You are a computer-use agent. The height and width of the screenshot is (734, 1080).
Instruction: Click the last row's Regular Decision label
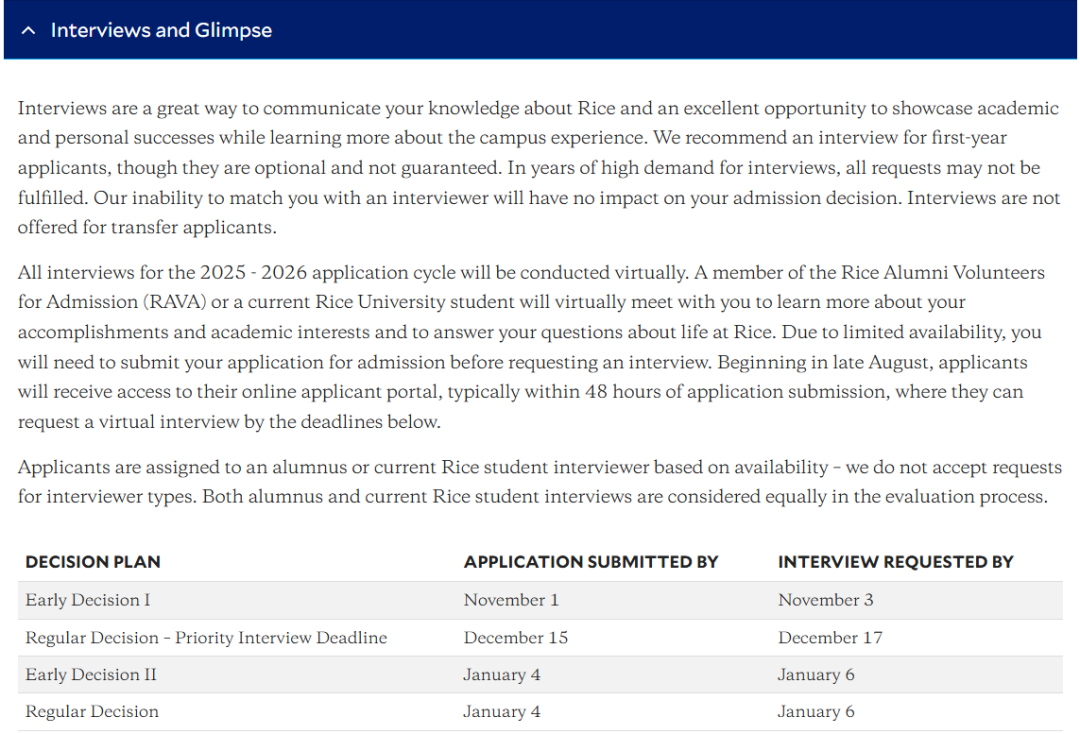[92, 712]
